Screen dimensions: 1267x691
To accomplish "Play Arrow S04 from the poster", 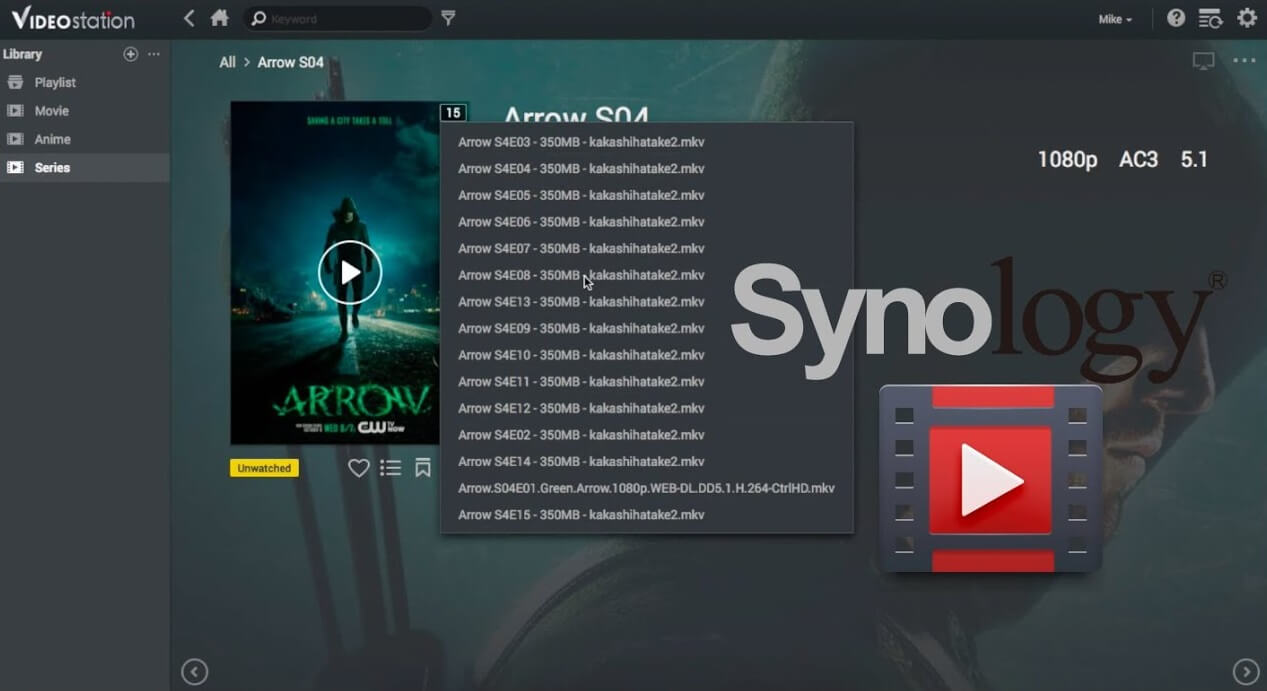I will (350, 272).
